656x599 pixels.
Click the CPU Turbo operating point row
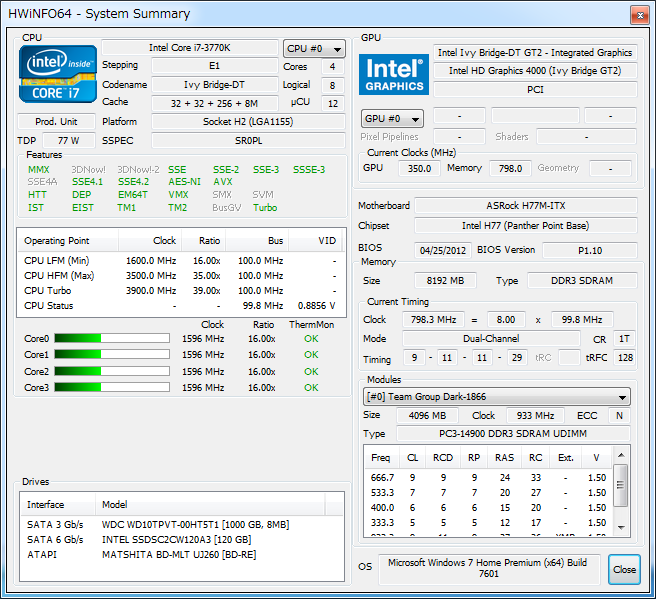click(180, 290)
